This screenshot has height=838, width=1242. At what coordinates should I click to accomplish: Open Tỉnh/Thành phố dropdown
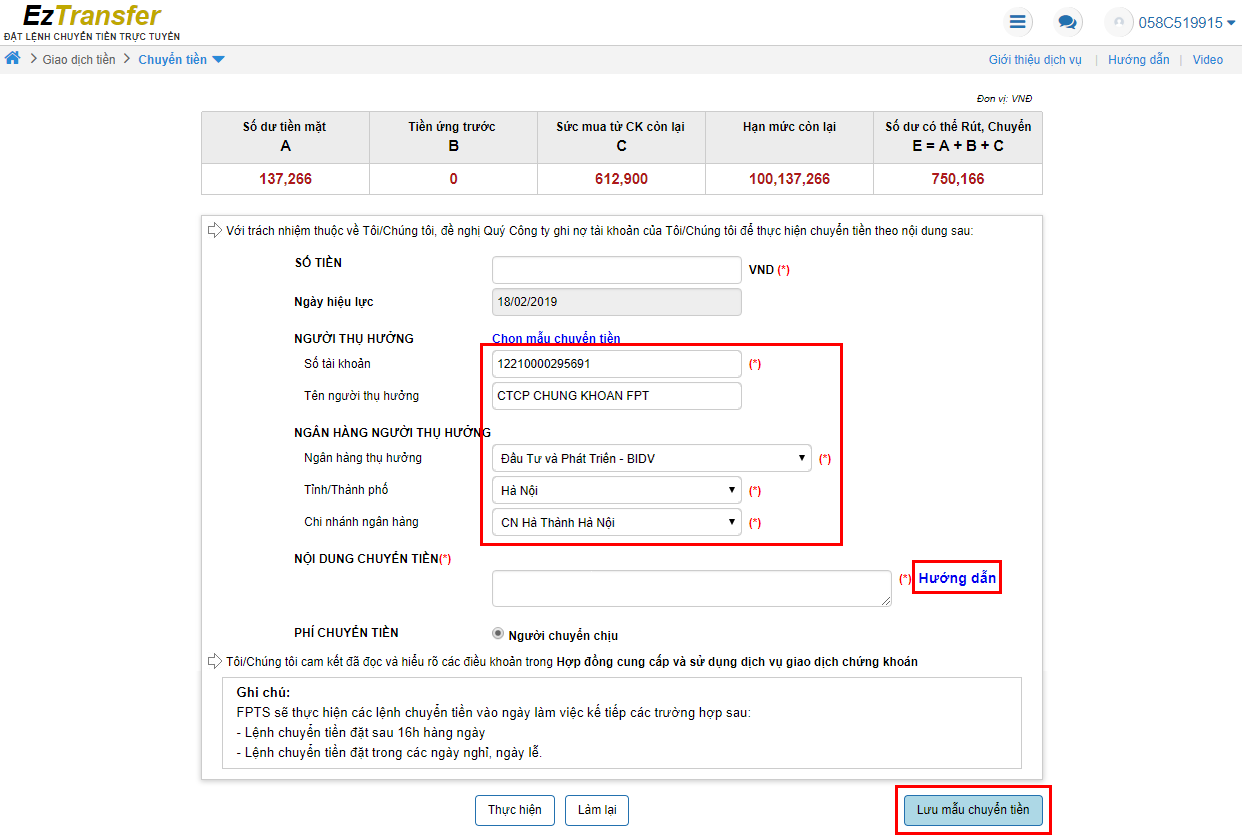click(617, 491)
